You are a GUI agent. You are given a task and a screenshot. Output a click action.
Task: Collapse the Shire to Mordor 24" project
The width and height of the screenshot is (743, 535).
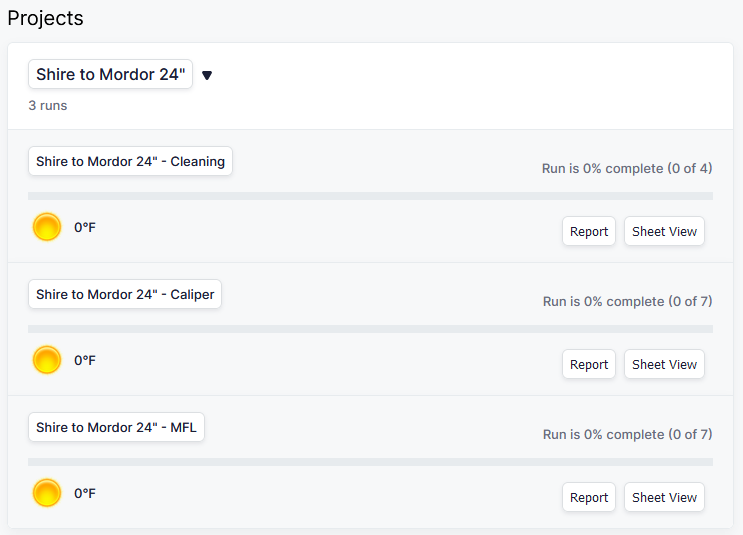coord(207,75)
